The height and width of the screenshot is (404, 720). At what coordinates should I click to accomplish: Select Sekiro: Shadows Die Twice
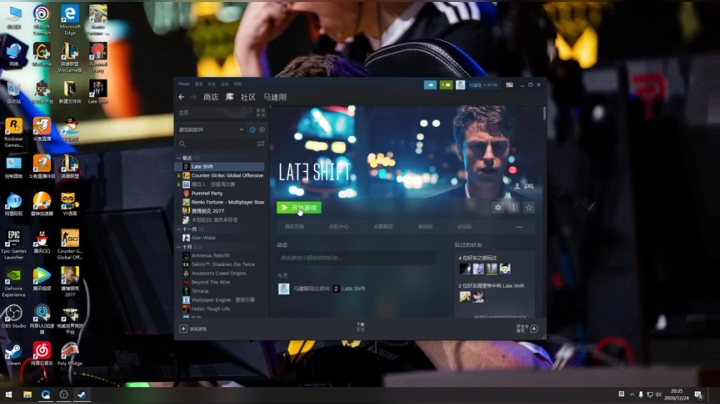point(221,264)
